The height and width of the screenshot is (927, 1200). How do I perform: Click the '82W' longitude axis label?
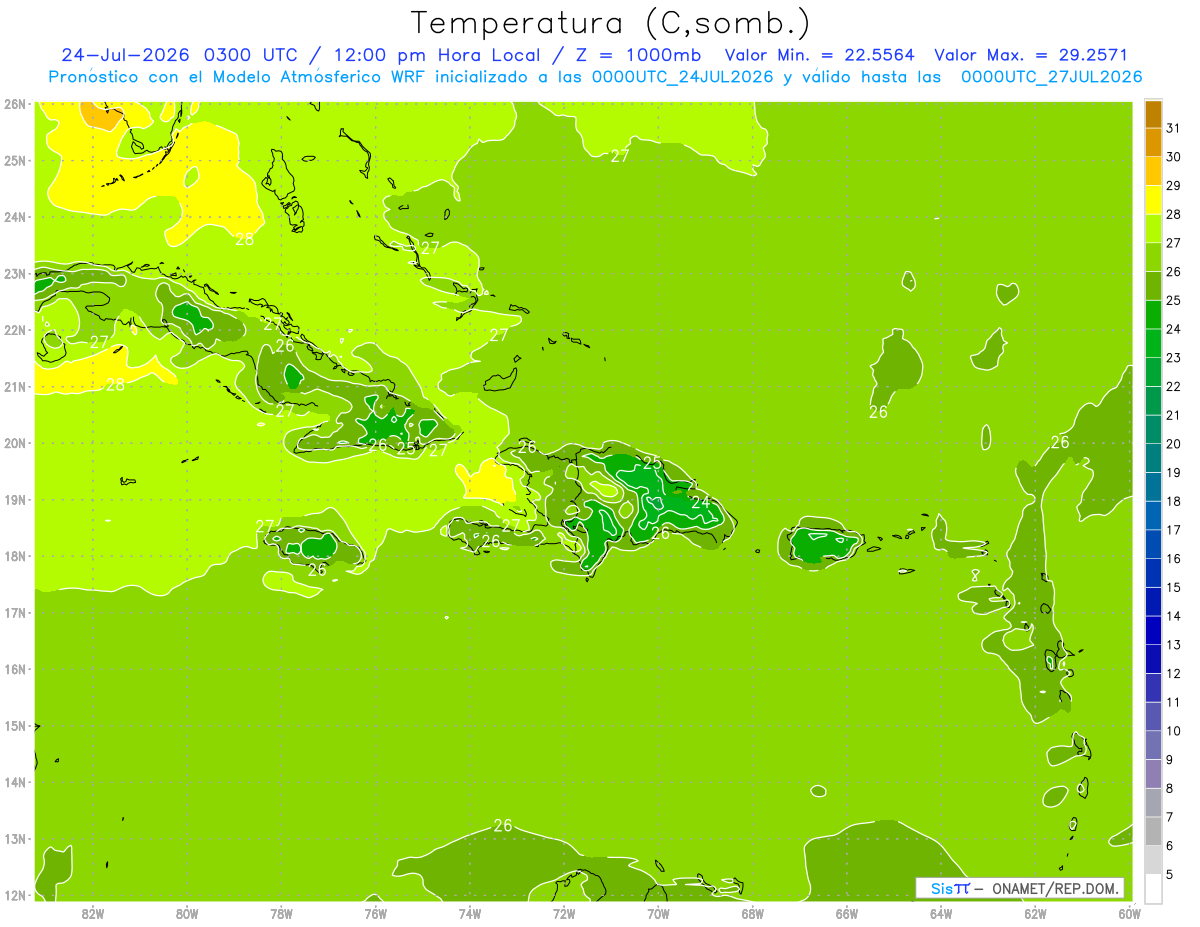[x=93, y=913]
